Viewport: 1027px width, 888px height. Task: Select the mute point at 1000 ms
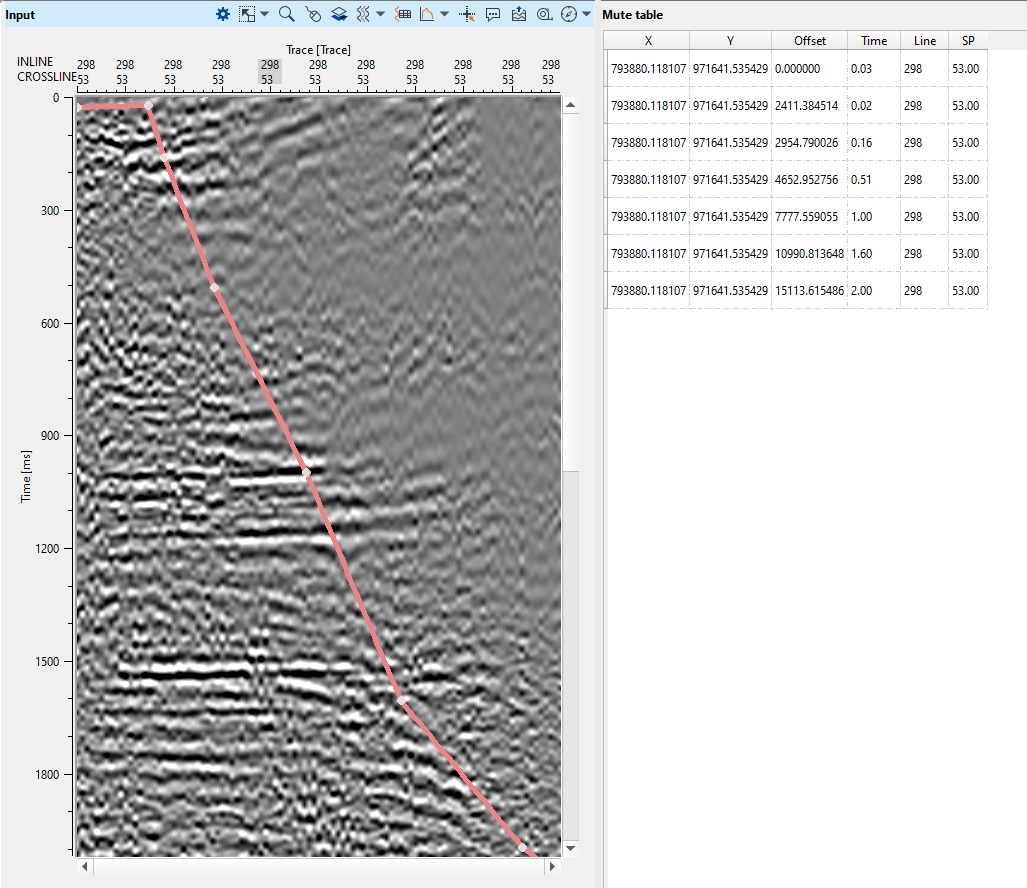tap(307, 472)
